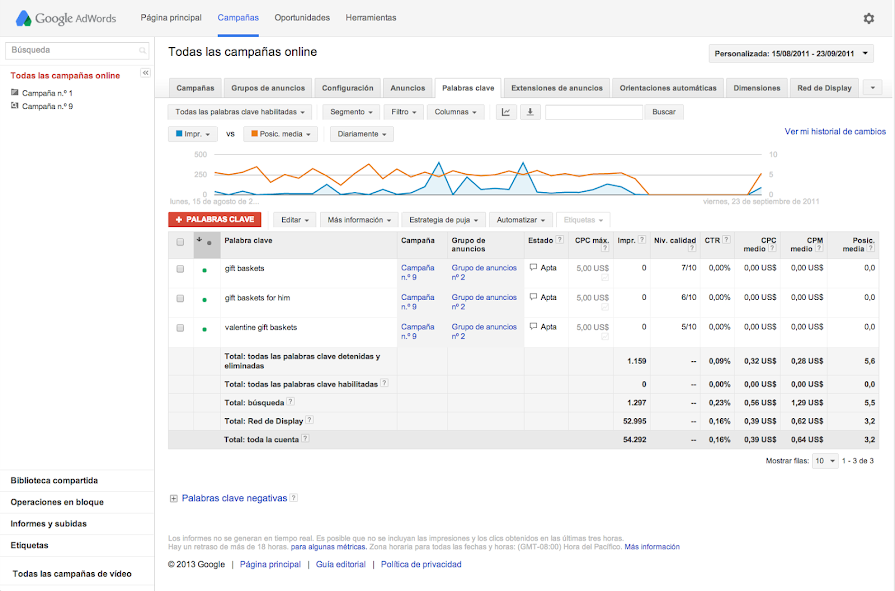Click the download report icon
Viewport: 895px width, 591px height.
[x=531, y=112]
